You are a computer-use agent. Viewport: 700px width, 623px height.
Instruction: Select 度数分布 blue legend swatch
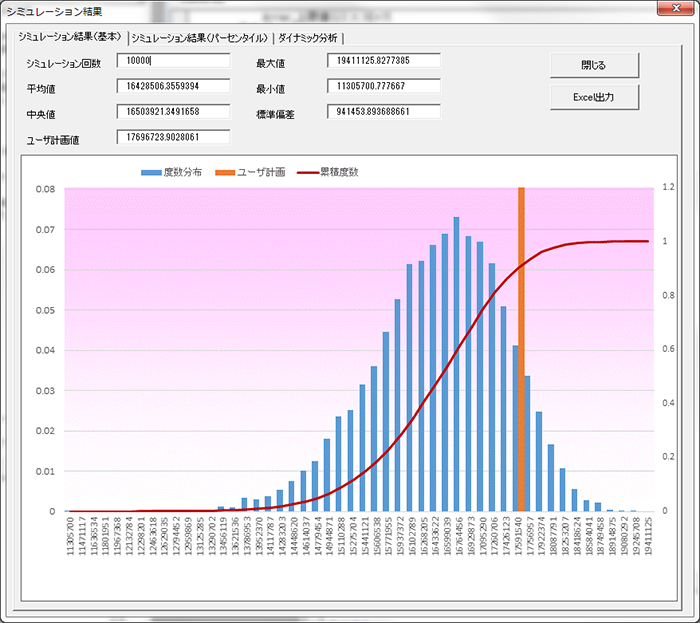(x=151, y=173)
